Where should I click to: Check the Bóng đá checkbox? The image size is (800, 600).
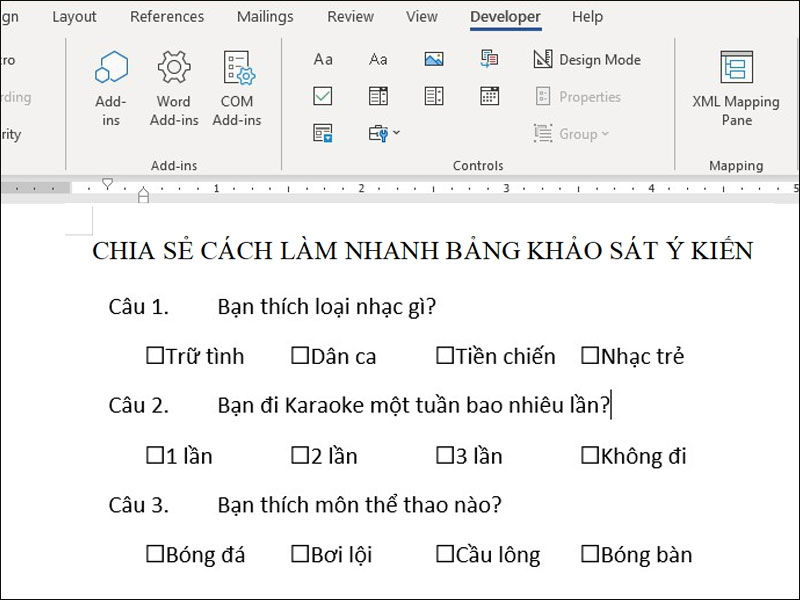tap(155, 554)
